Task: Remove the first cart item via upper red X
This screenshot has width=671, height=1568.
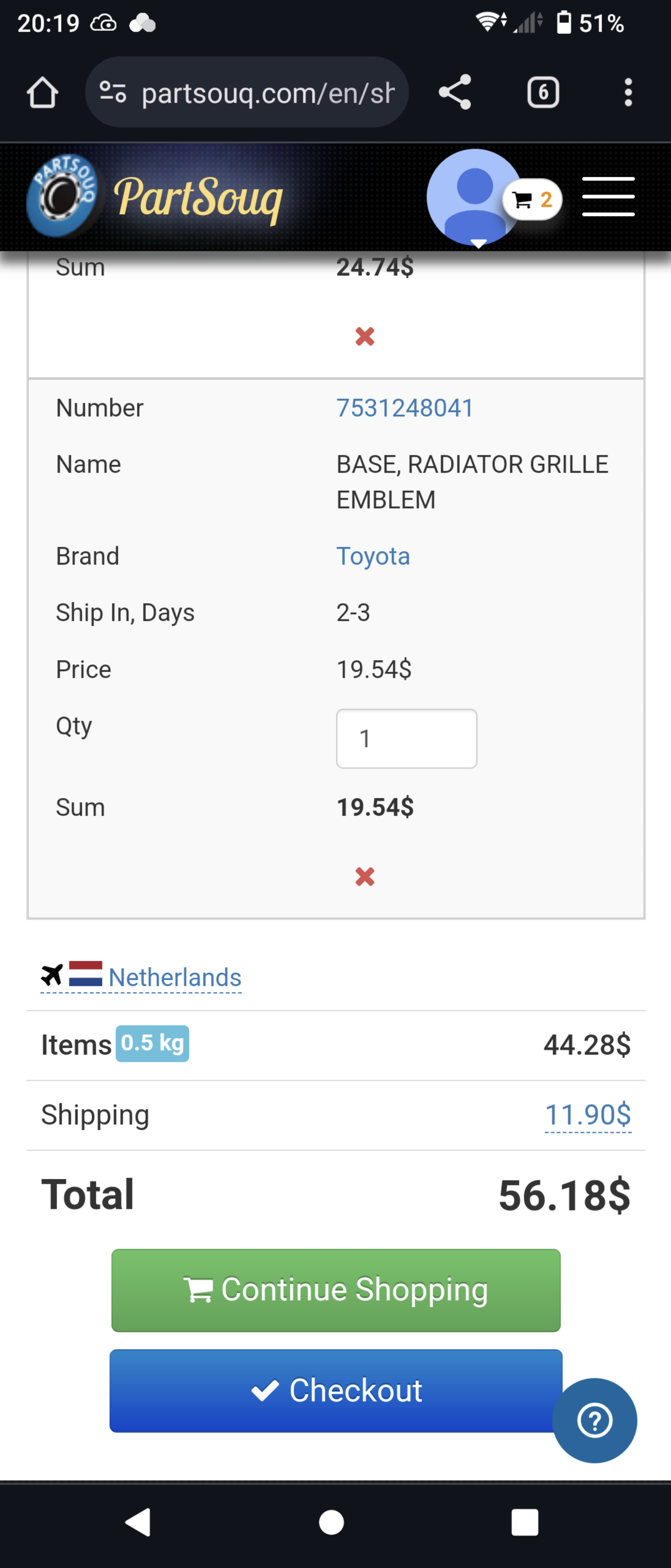Action: (x=364, y=335)
